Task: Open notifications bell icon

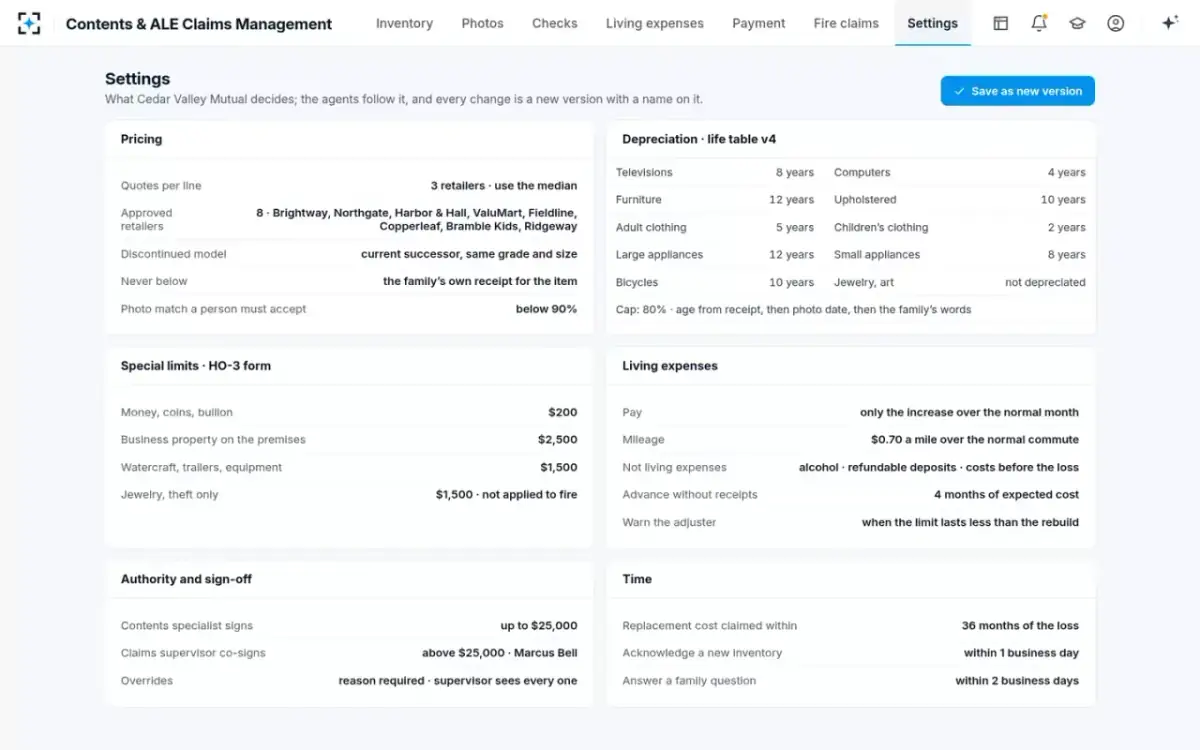Action: [x=1039, y=23]
